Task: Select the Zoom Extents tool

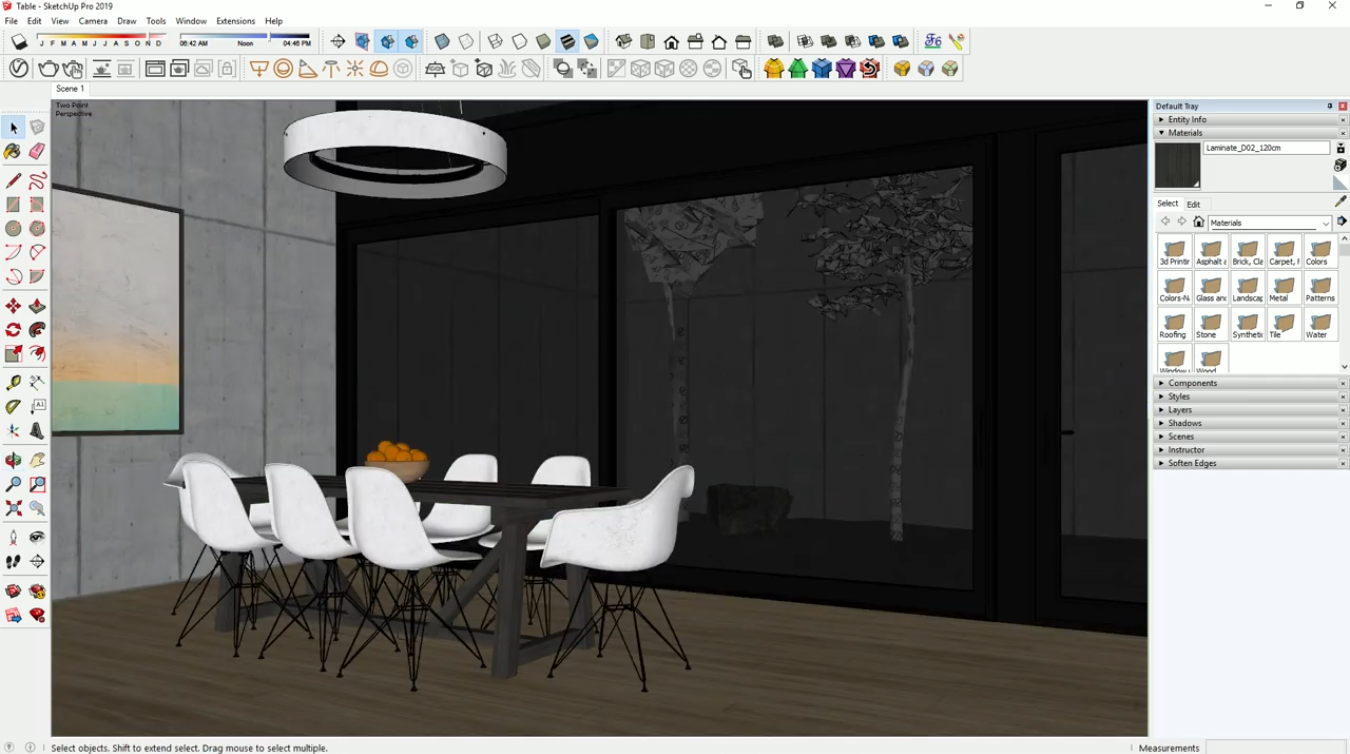Action: 13,509
